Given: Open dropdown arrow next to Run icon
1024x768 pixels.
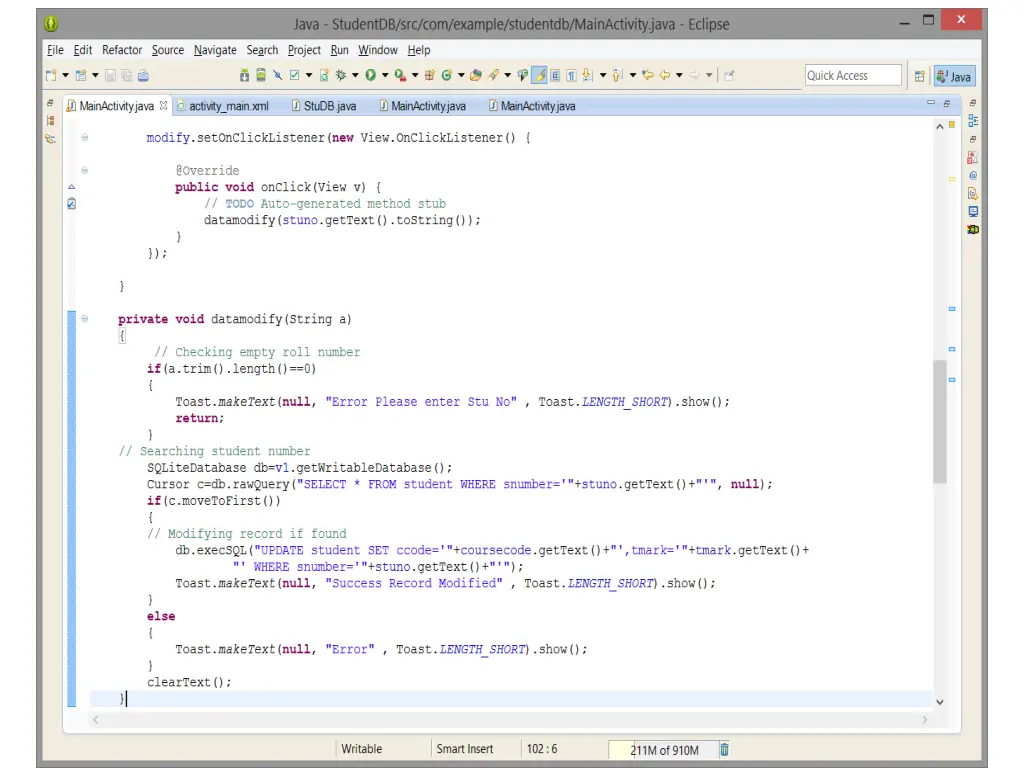Looking at the screenshot, I should click(x=385, y=76).
